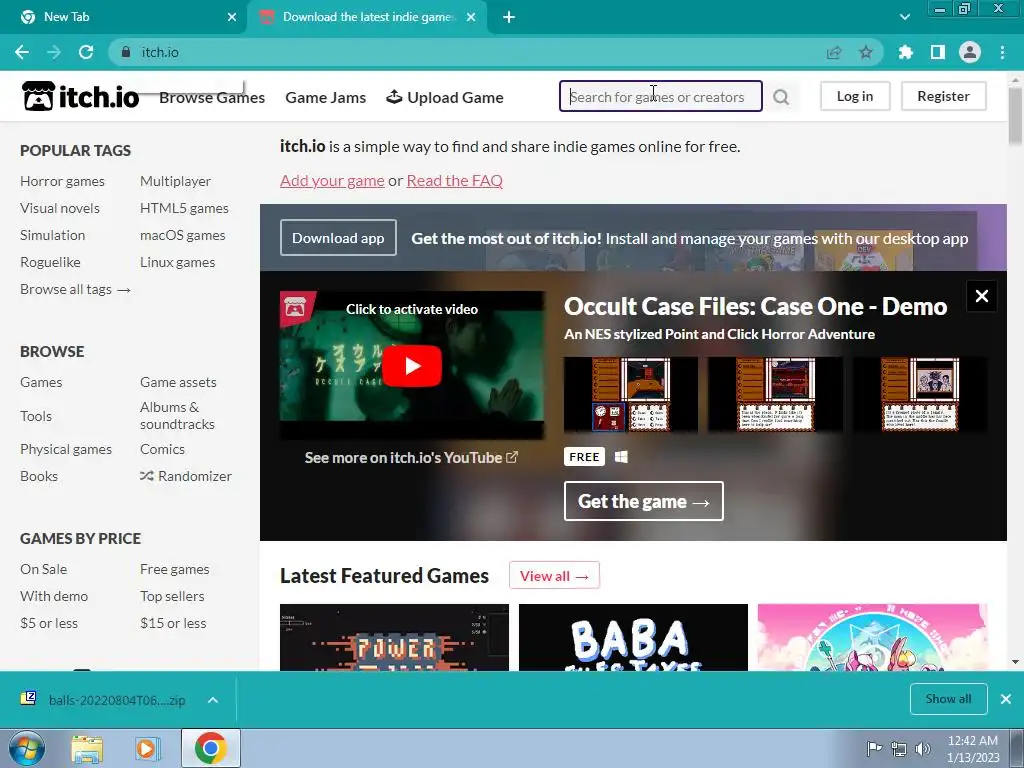Viewport: 1024px width, 768px height.
Task: Open Browse Games menu
Action: (212, 97)
